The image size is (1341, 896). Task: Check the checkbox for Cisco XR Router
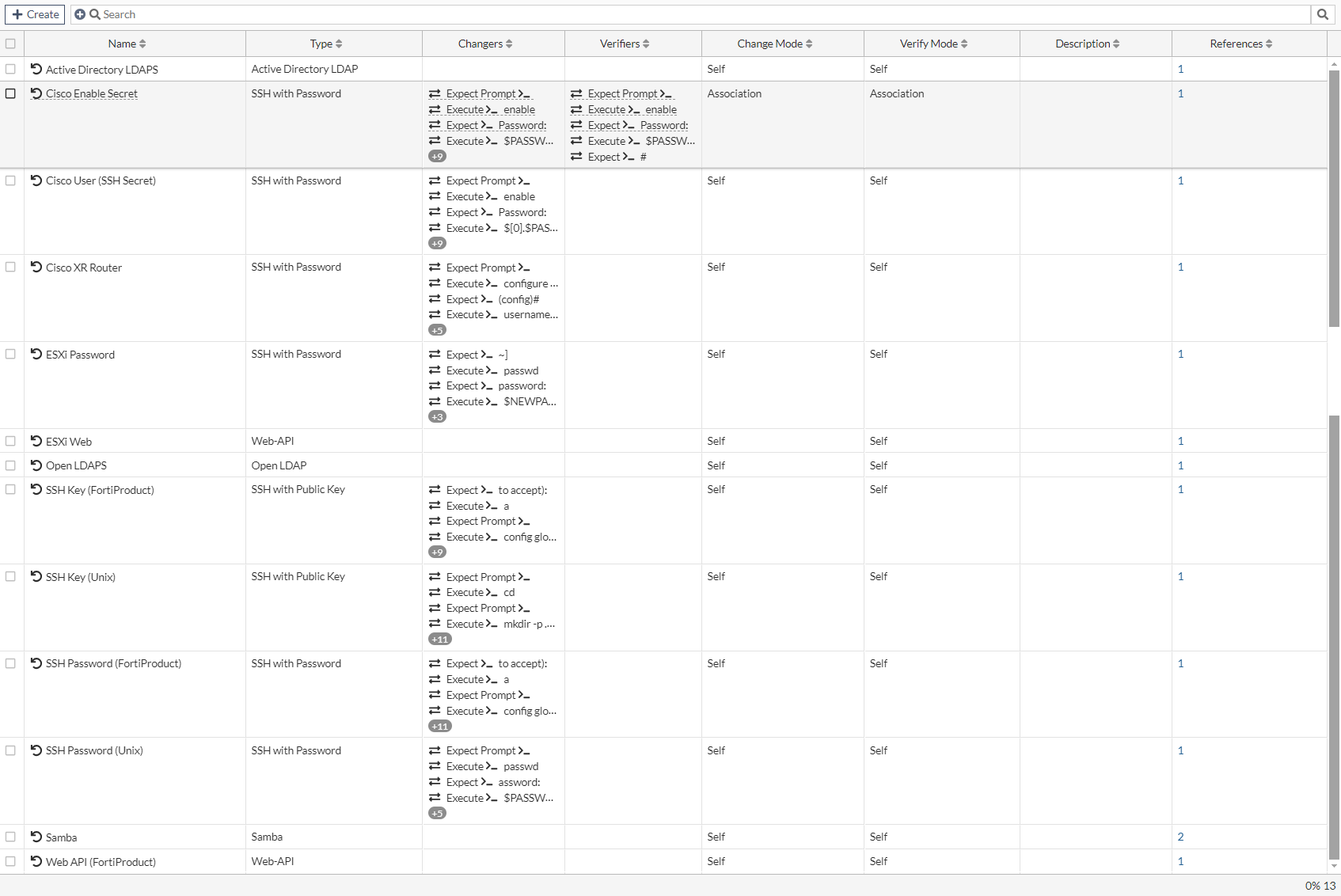pyautogui.click(x=10, y=268)
